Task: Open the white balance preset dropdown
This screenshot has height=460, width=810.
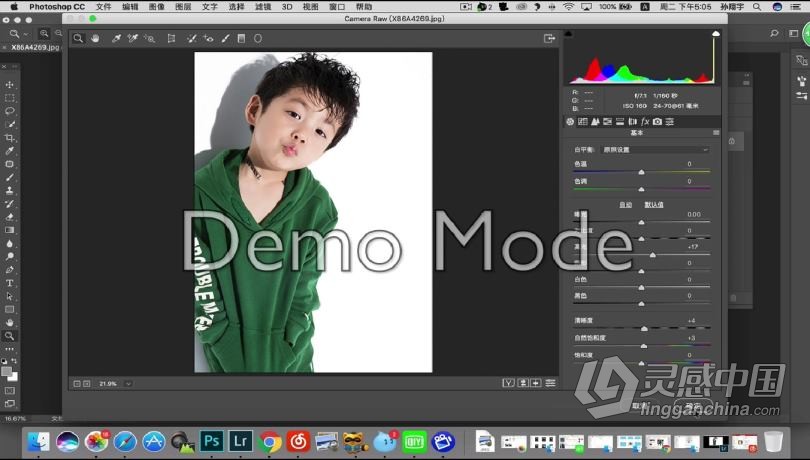Action: click(x=655, y=149)
